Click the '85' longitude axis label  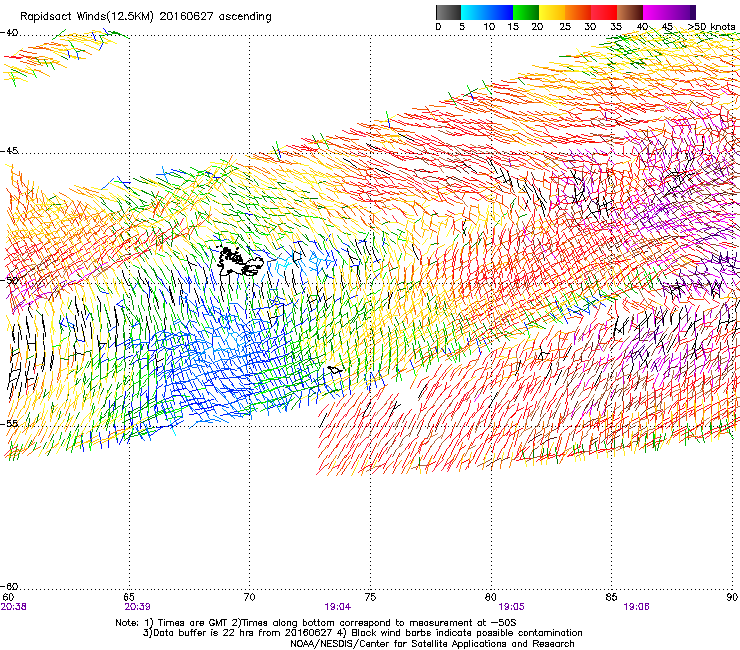tap(611, 597)
